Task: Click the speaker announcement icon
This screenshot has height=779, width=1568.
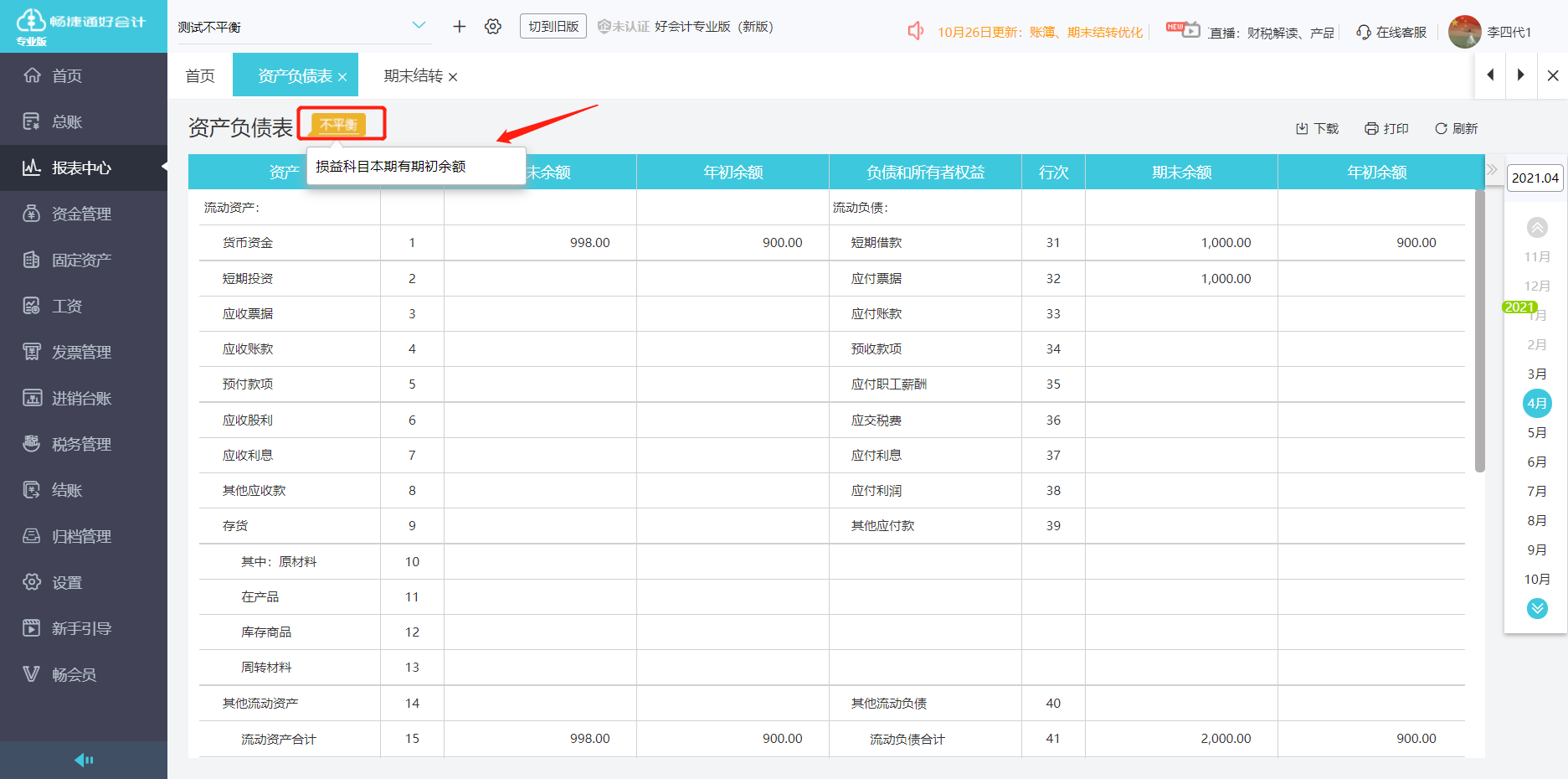Action: pos(916,32)
